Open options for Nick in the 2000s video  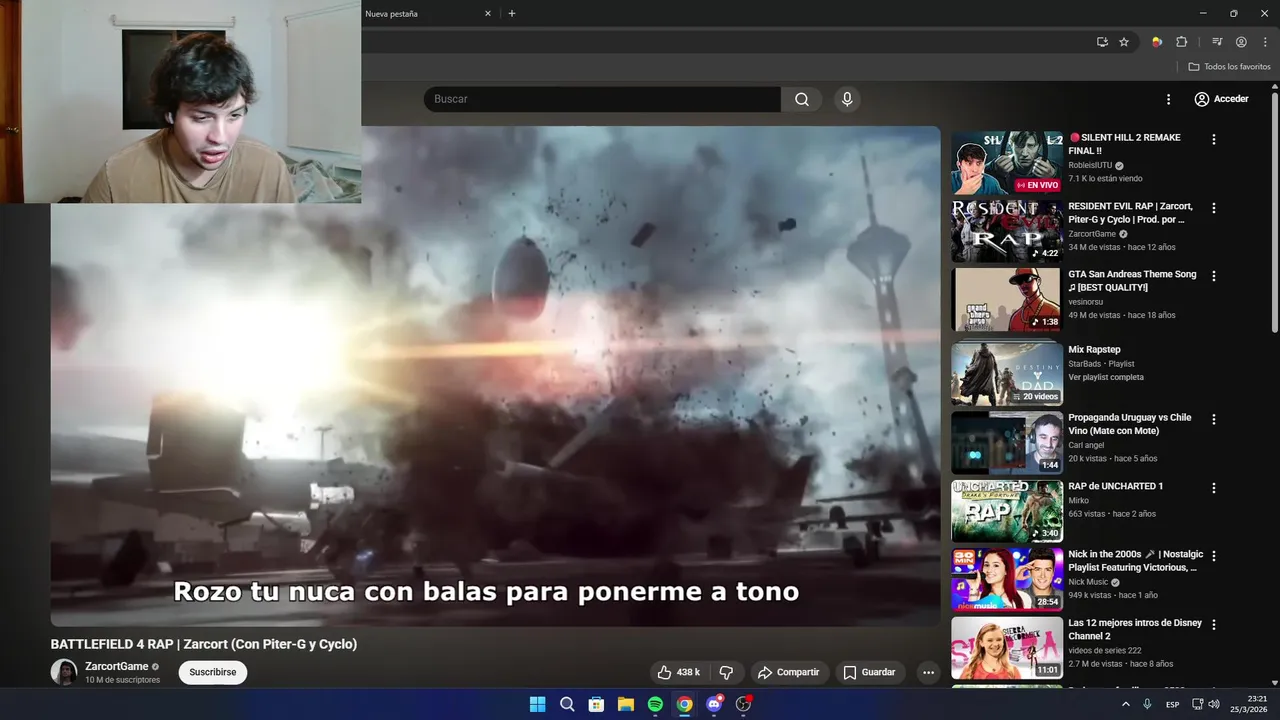1214,556
